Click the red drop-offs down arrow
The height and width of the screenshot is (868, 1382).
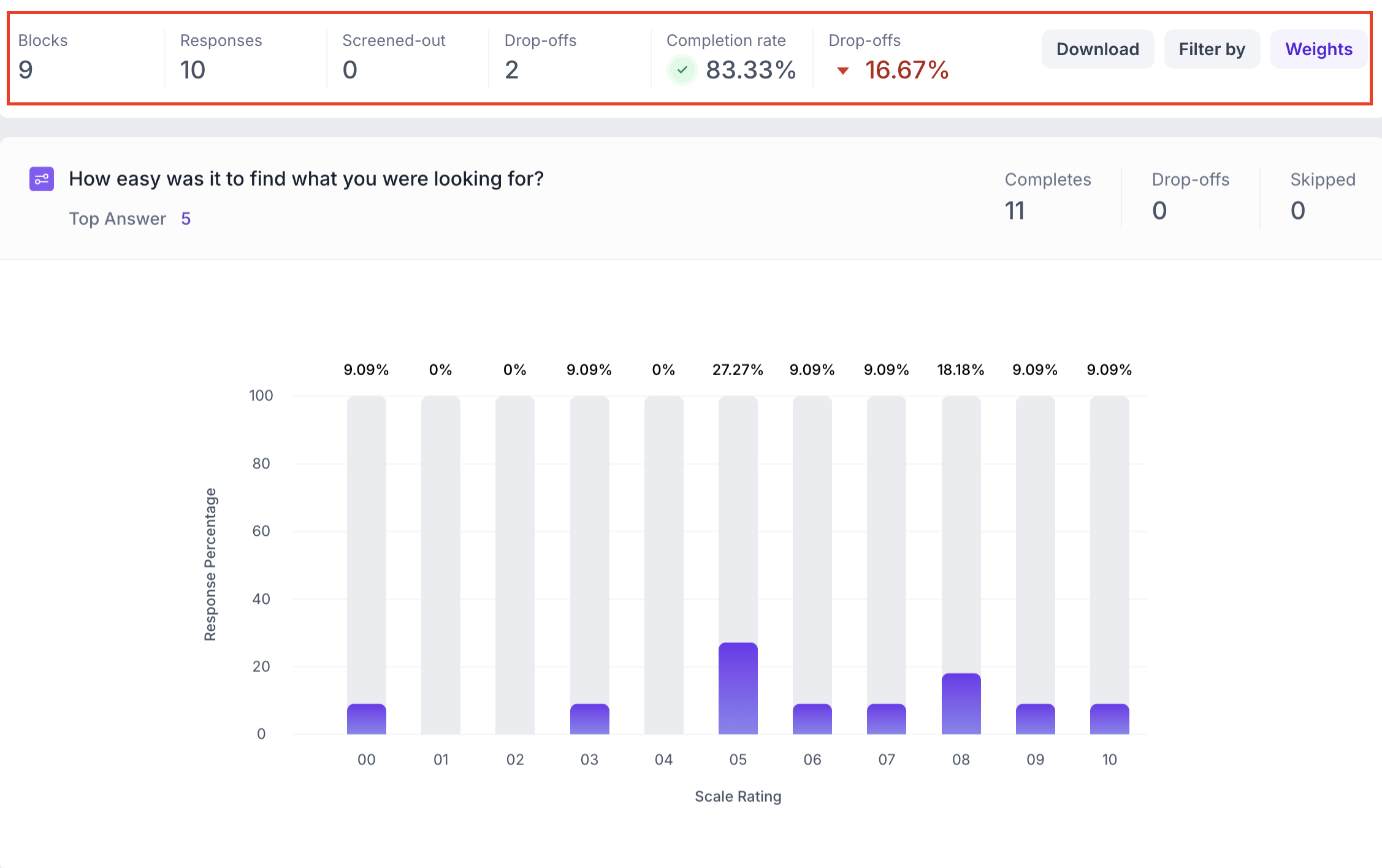click(x=843, y=71)
